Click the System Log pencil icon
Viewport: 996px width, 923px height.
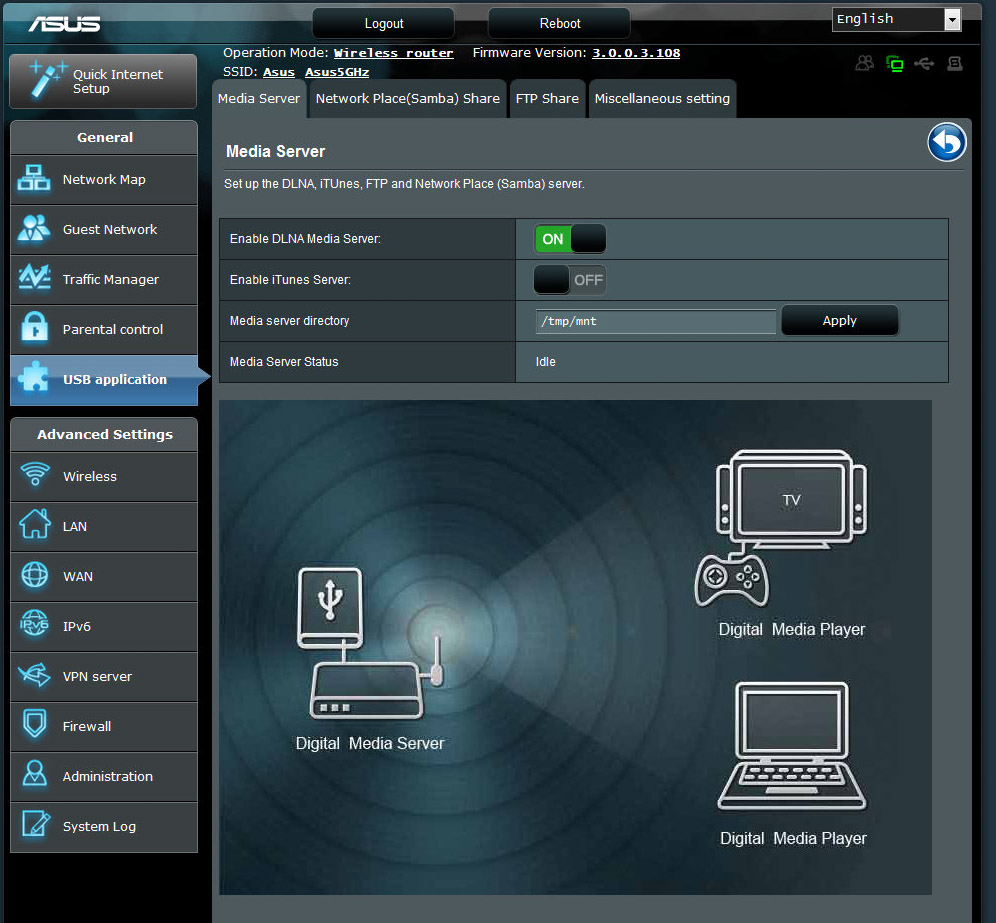[36, 823]
